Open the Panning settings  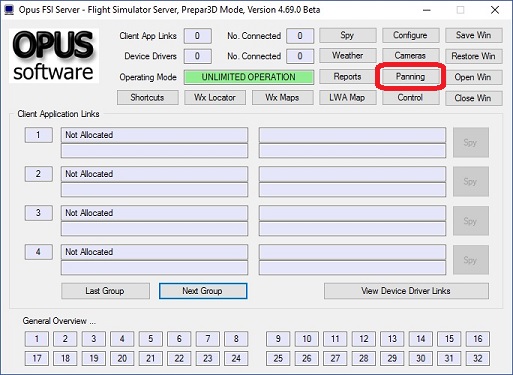pyautogui.click(x=410, y=77)
